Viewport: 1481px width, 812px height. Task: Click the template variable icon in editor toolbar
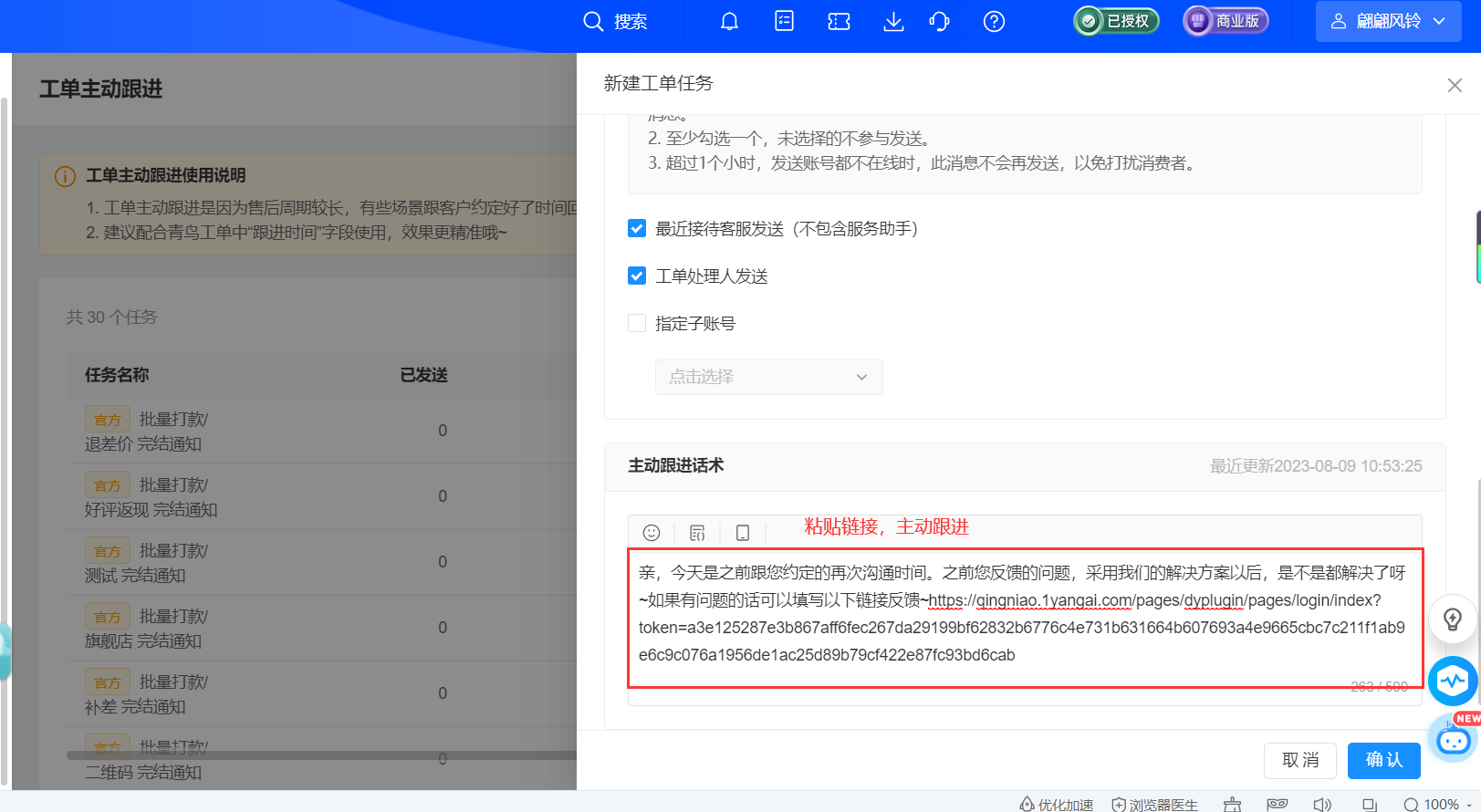[697, 533]
